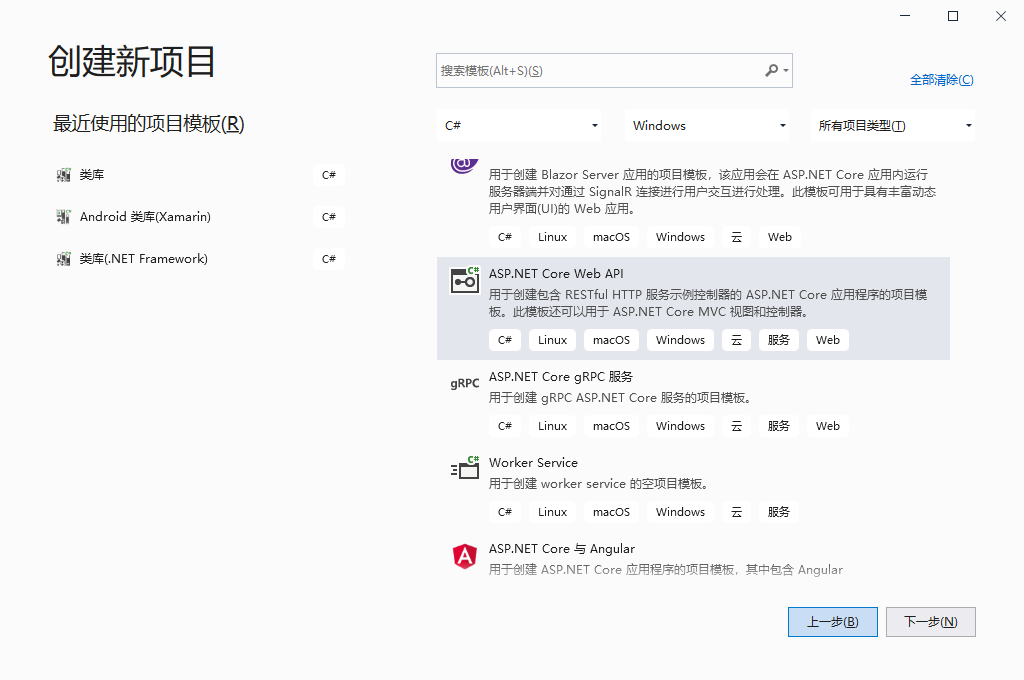Image resolution: width=1024 pixels, height=680 pixels.
Task: Click the 最近使用的项目模板 heading
Action: 148,123
